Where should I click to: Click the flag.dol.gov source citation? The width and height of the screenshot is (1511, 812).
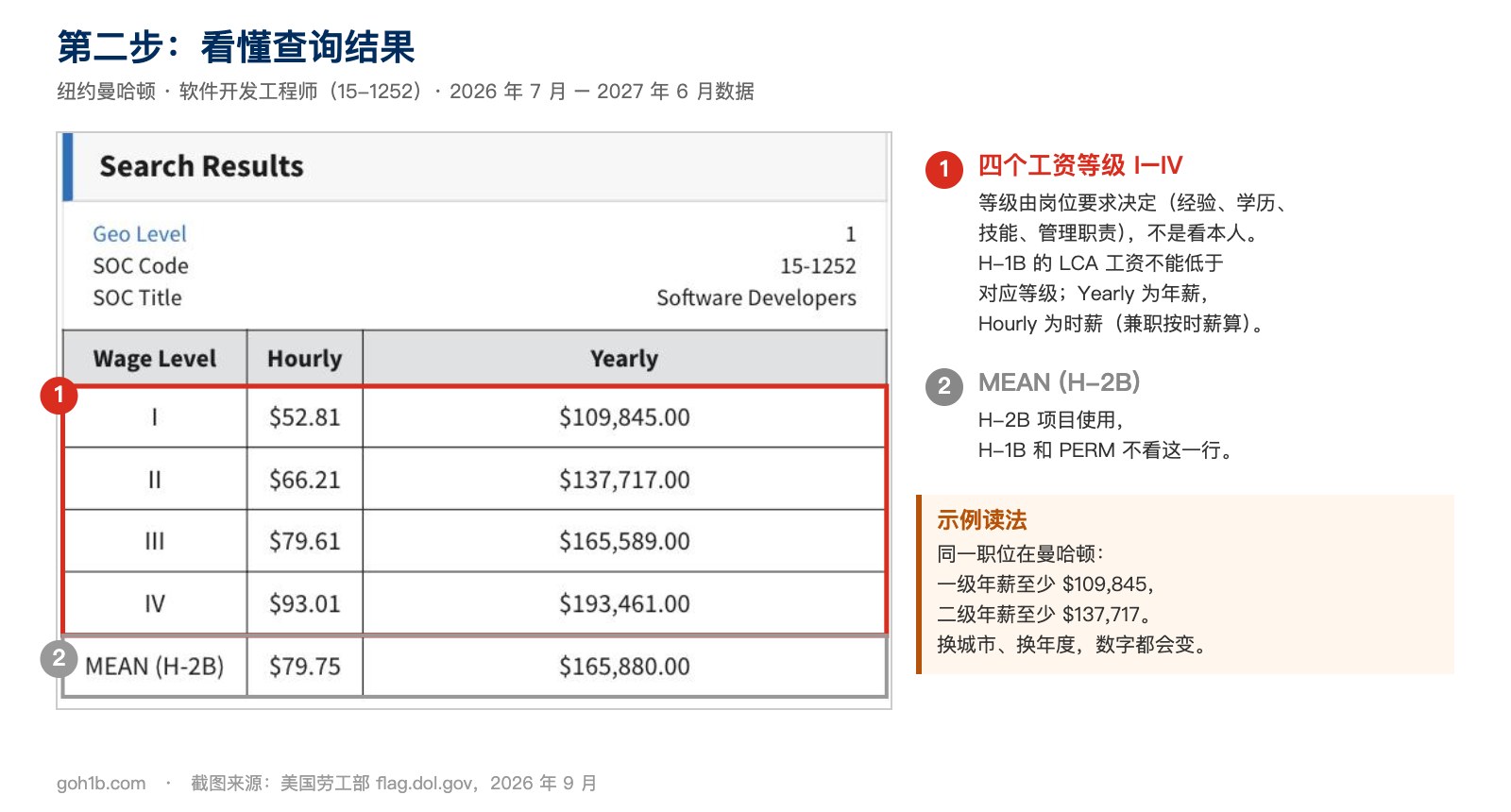coord(425,783)
